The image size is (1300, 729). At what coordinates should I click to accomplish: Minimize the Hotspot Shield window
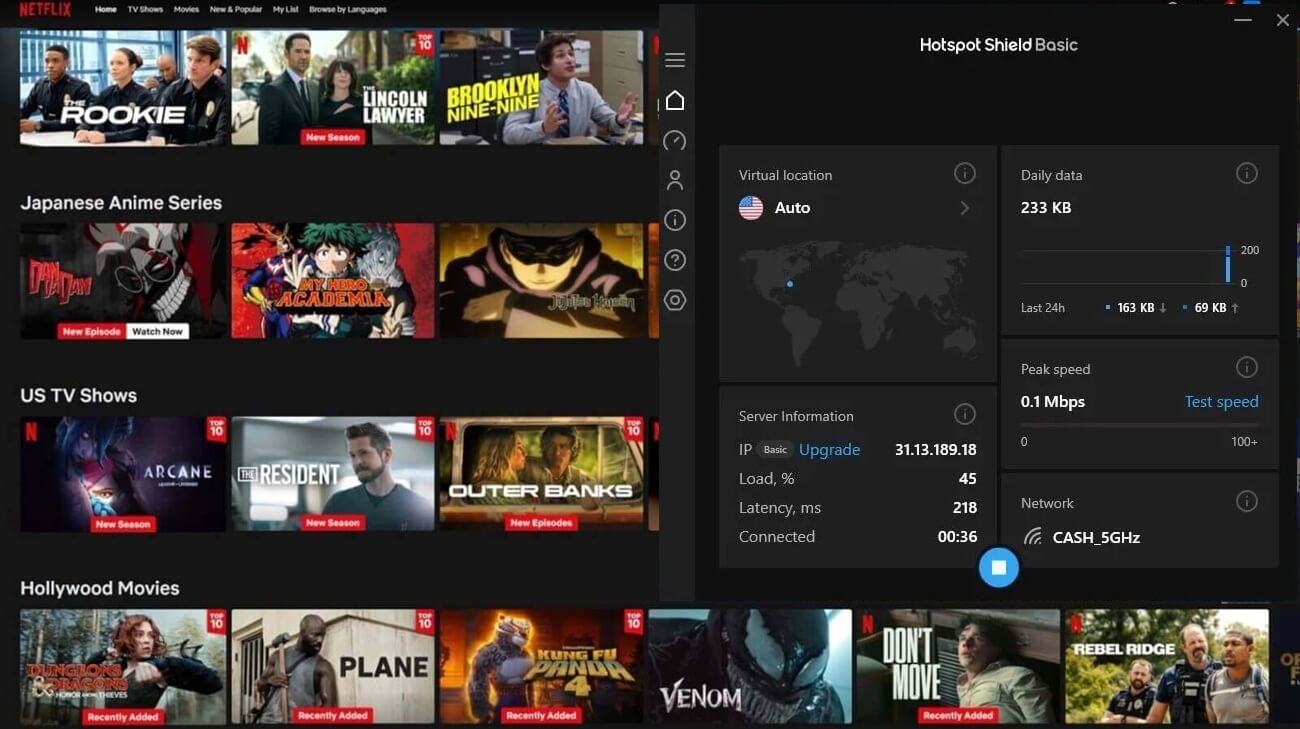(1243, 20)
